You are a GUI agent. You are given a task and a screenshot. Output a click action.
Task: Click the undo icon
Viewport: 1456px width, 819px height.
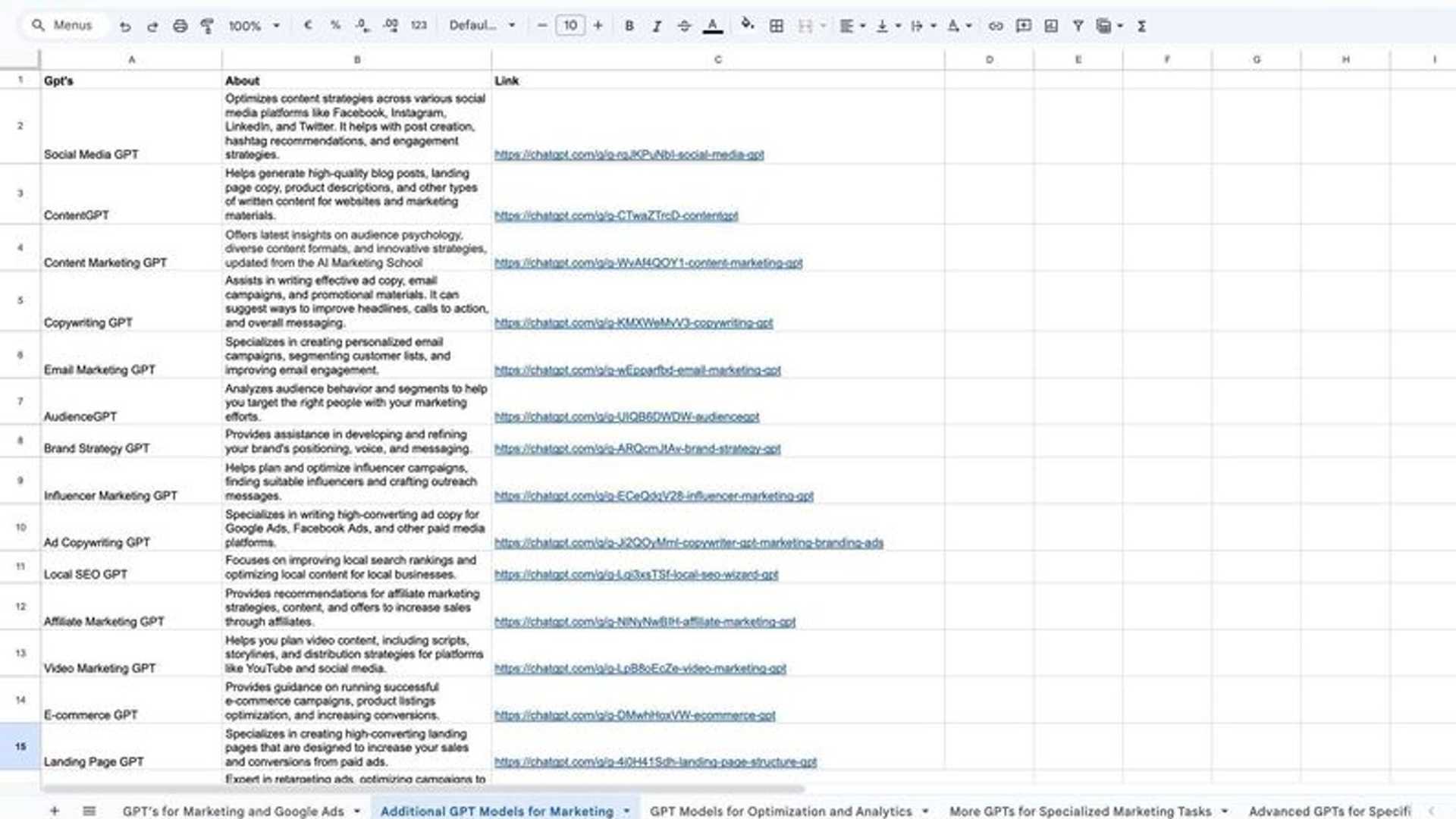click(125, 26)
